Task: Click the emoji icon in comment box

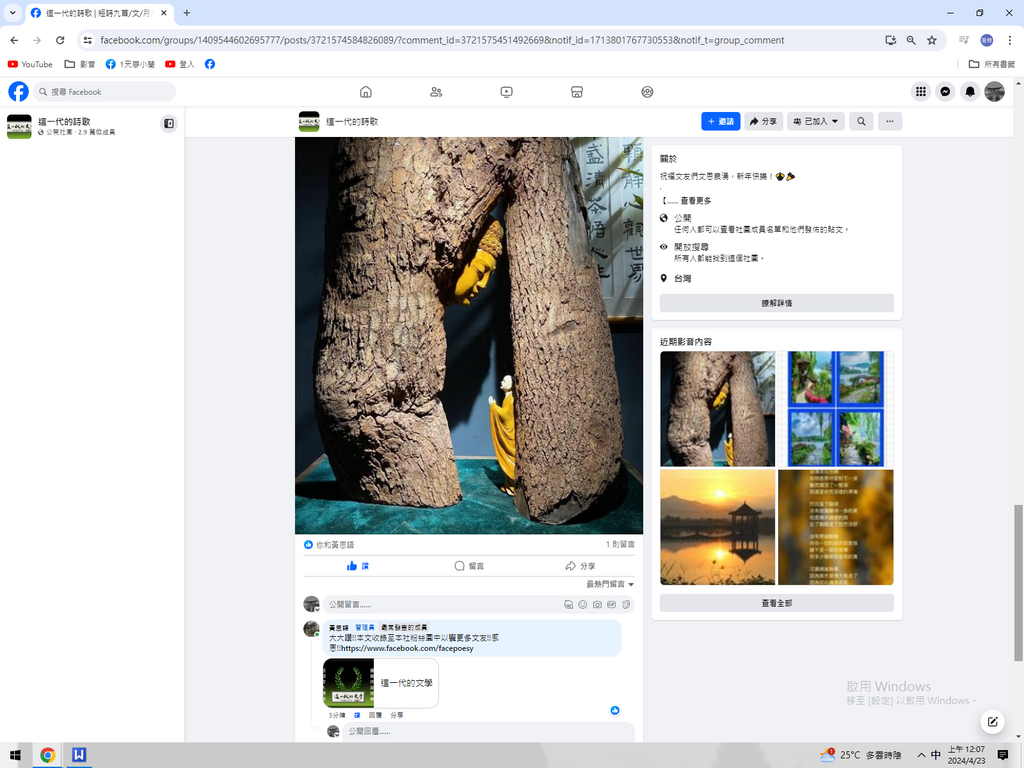Action: (583, 605)
